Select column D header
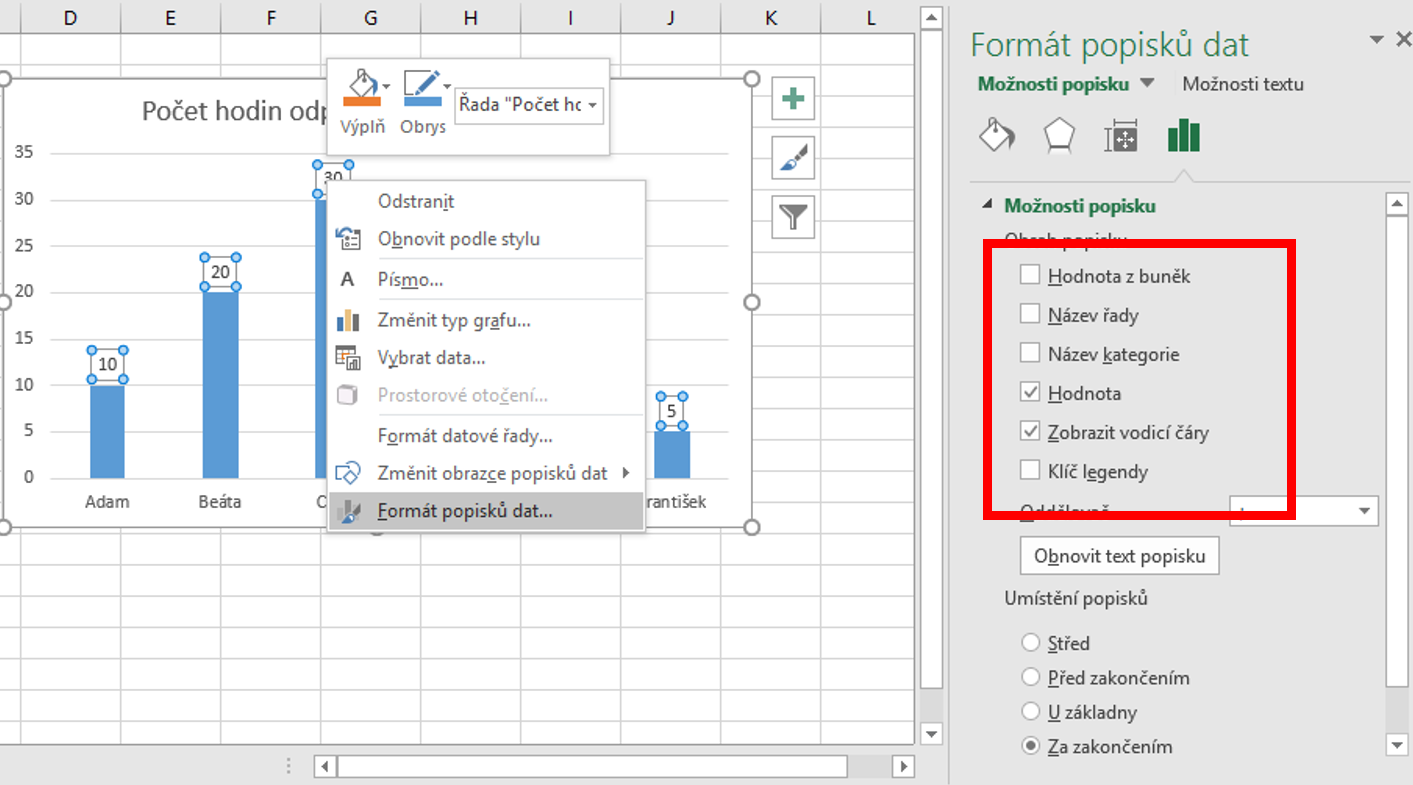This screenshot has width=1413, height=785. pyautogui.click(x=70, y=18)
